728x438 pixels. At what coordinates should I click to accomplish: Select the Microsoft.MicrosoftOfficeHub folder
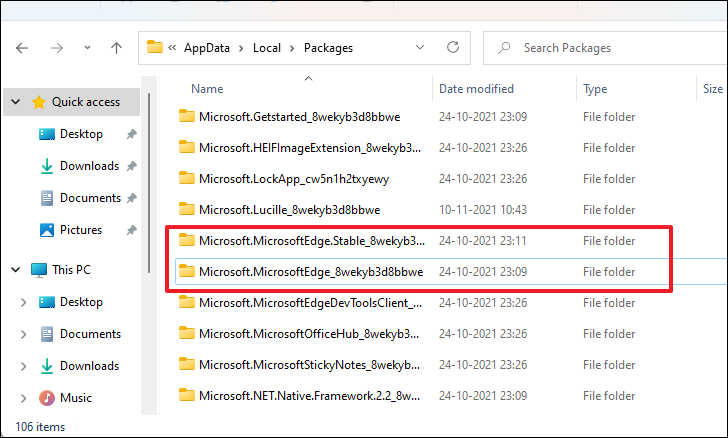309,334
